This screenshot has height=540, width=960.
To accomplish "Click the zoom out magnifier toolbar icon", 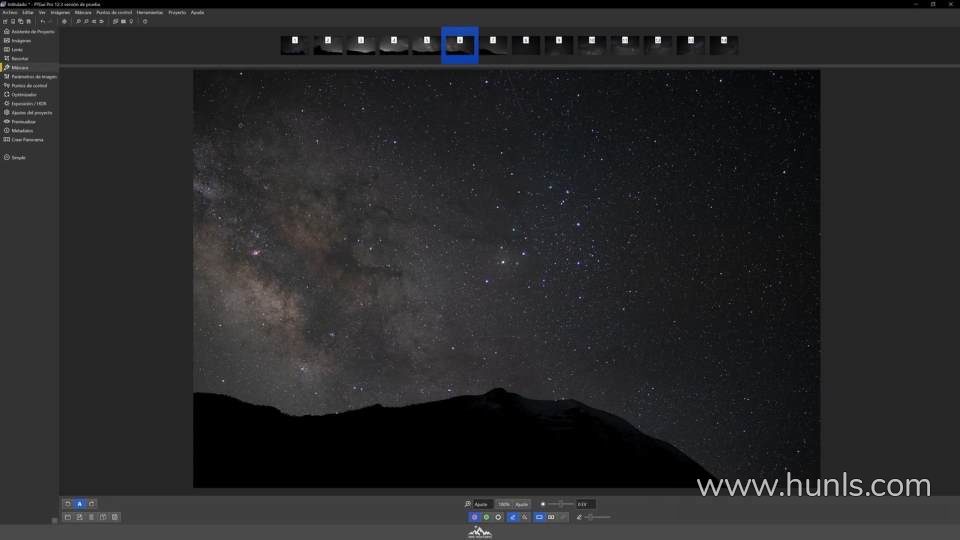I will click(86, 21).
